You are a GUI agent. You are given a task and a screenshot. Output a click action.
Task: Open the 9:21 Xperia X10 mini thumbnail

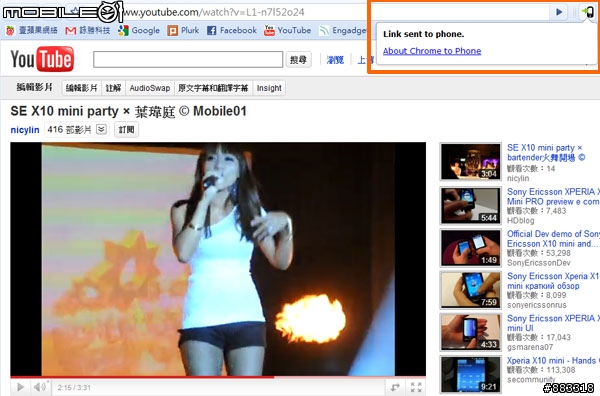(x=470, y=374)
